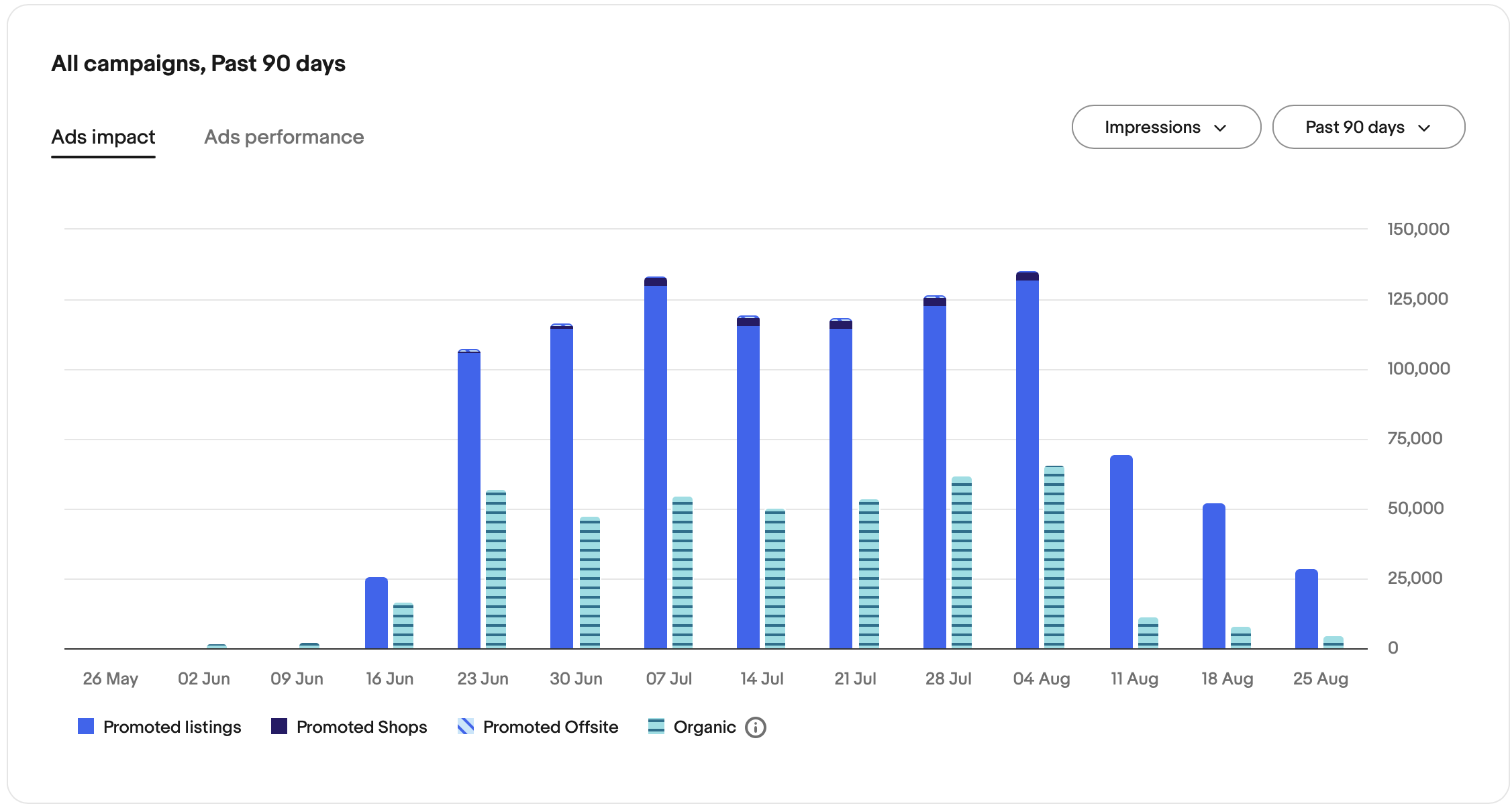Toggle the Promoted Offsite legend label
1510x812 pixels.
[x=550, y=727]
